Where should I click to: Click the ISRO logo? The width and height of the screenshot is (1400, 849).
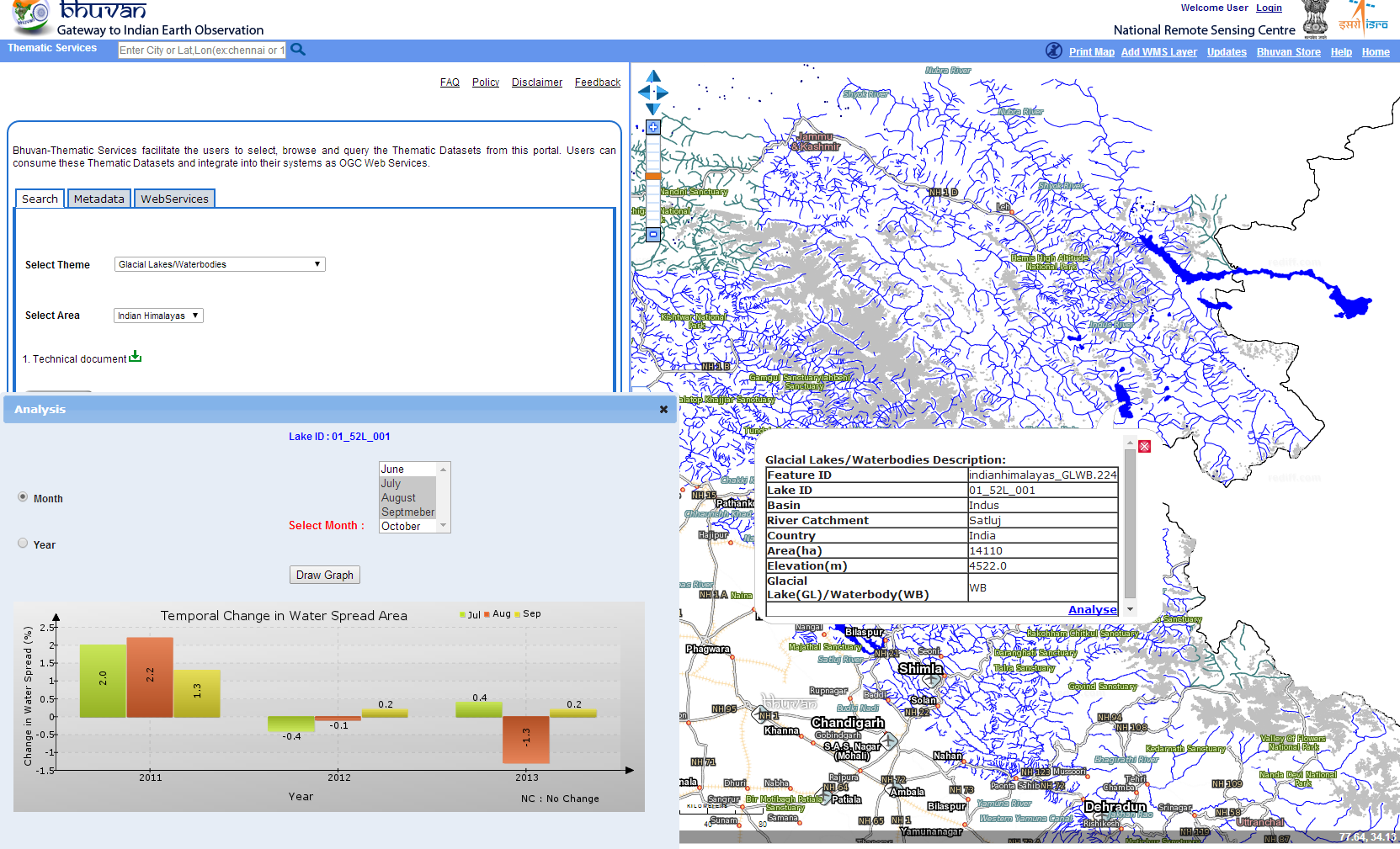point(1364,17)
